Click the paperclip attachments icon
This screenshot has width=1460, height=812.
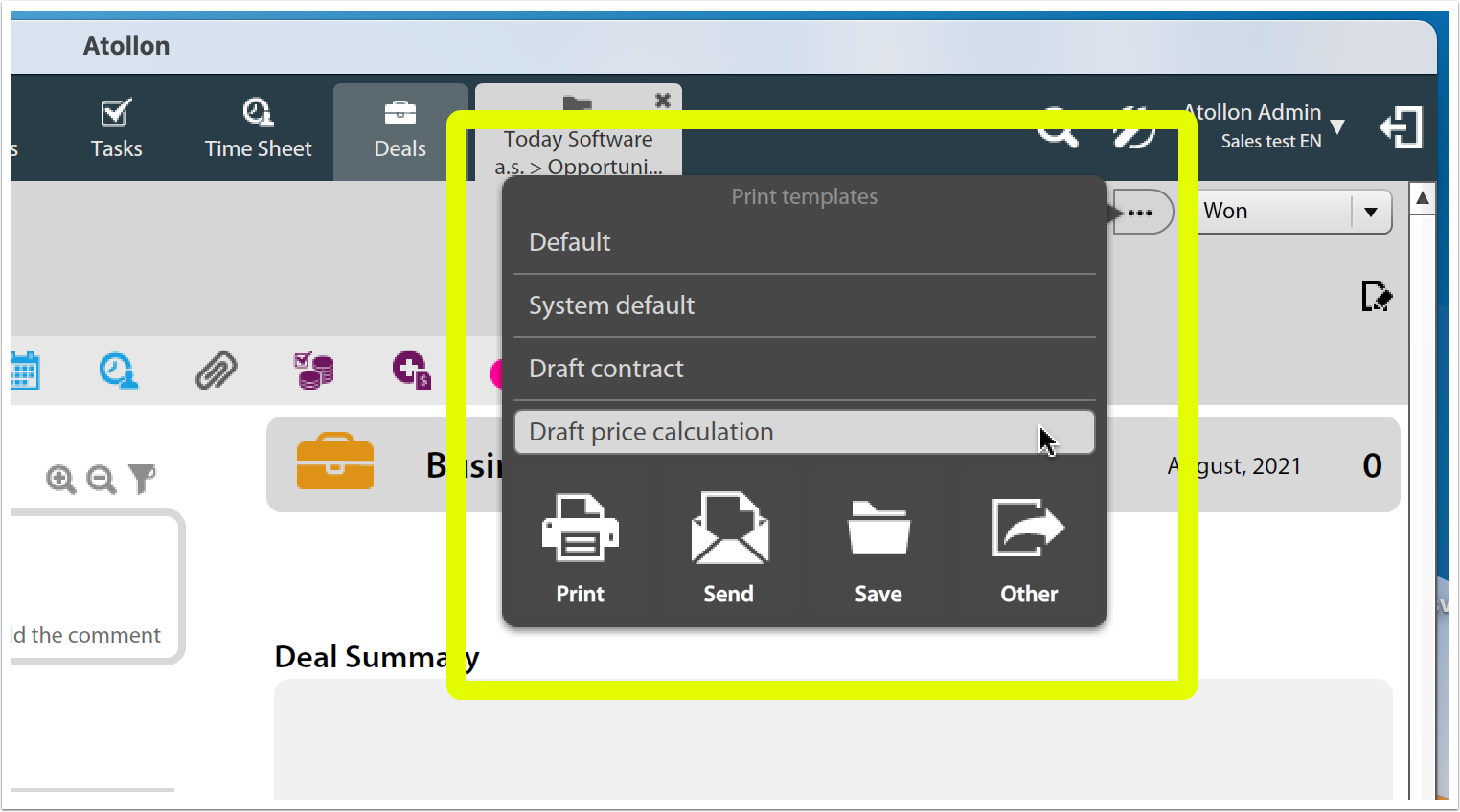point(217,371)
